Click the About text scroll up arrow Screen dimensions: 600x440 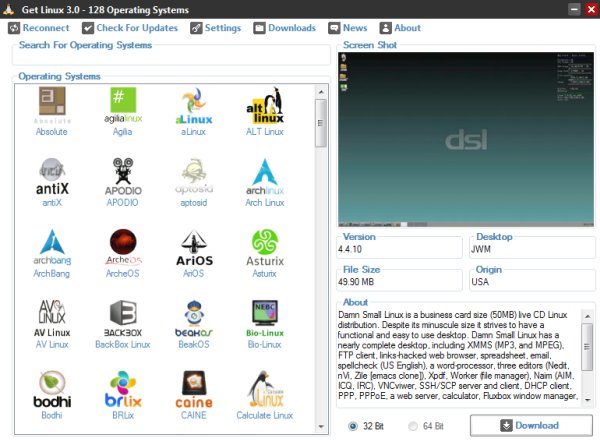click(x=587, y=316)
